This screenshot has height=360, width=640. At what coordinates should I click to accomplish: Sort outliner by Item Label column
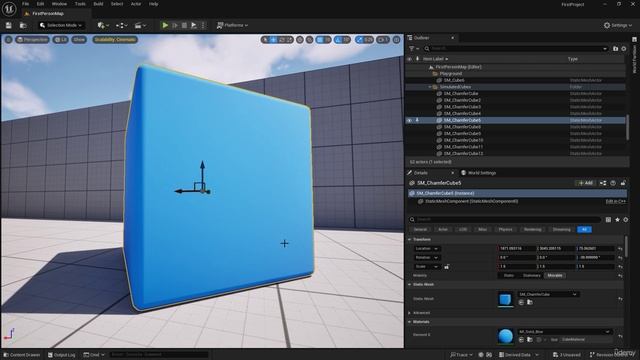tap(435, 59)
